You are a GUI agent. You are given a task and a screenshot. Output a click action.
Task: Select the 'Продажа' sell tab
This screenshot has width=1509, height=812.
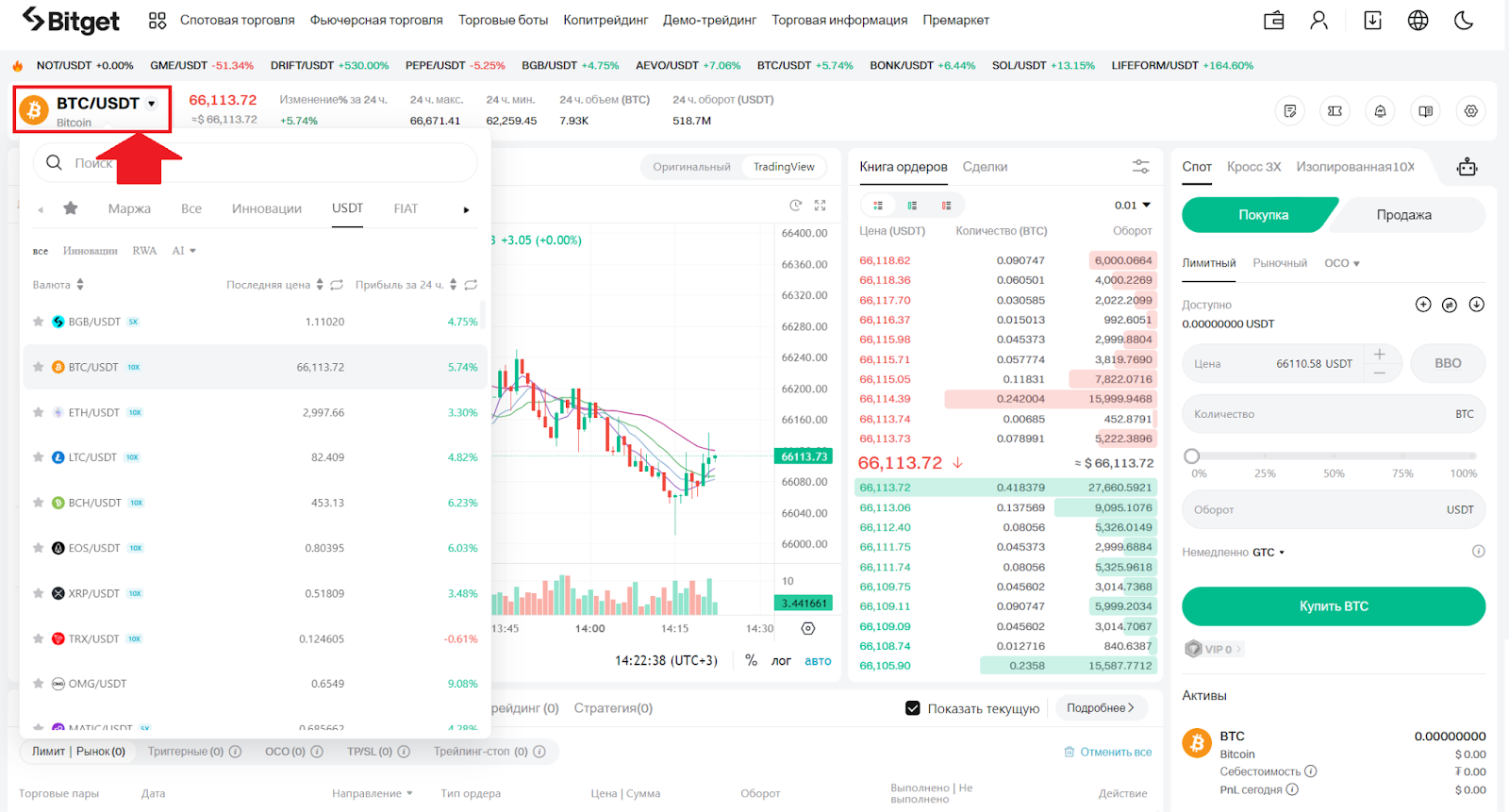pos(1403,215)
